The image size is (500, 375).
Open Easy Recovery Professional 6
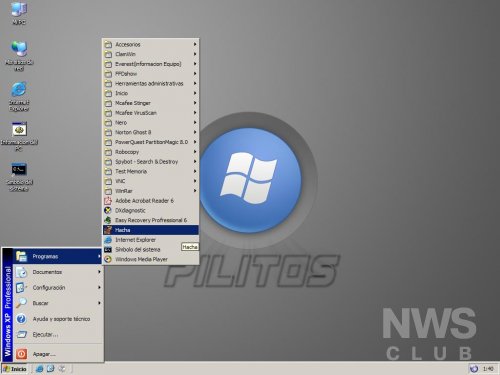coord(151,220)
